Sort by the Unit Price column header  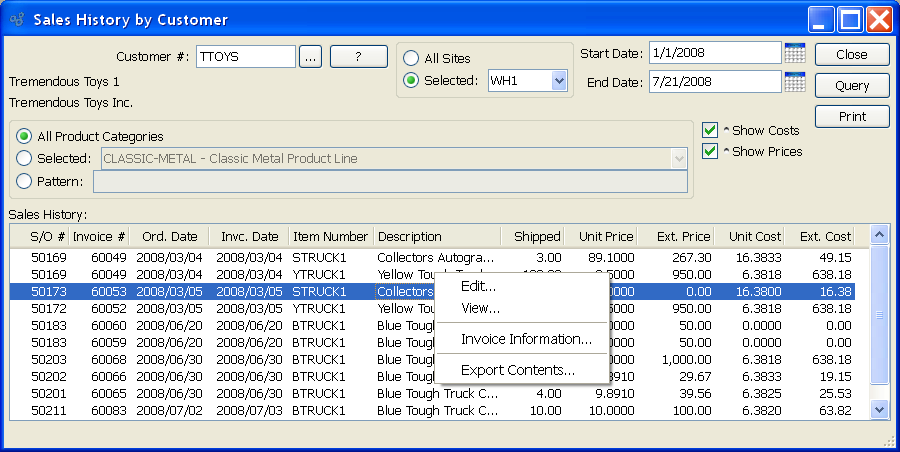pos(602,237)
